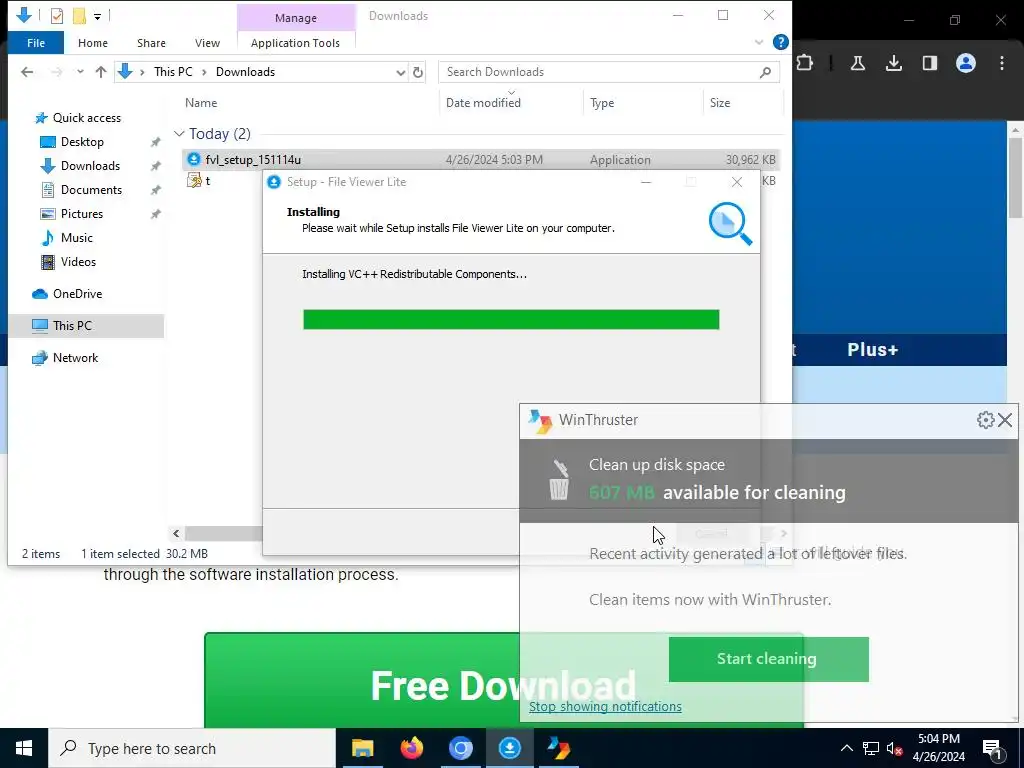
Task: Open Quick Access Toolbar customize dropdown
Action: [97, 16]
